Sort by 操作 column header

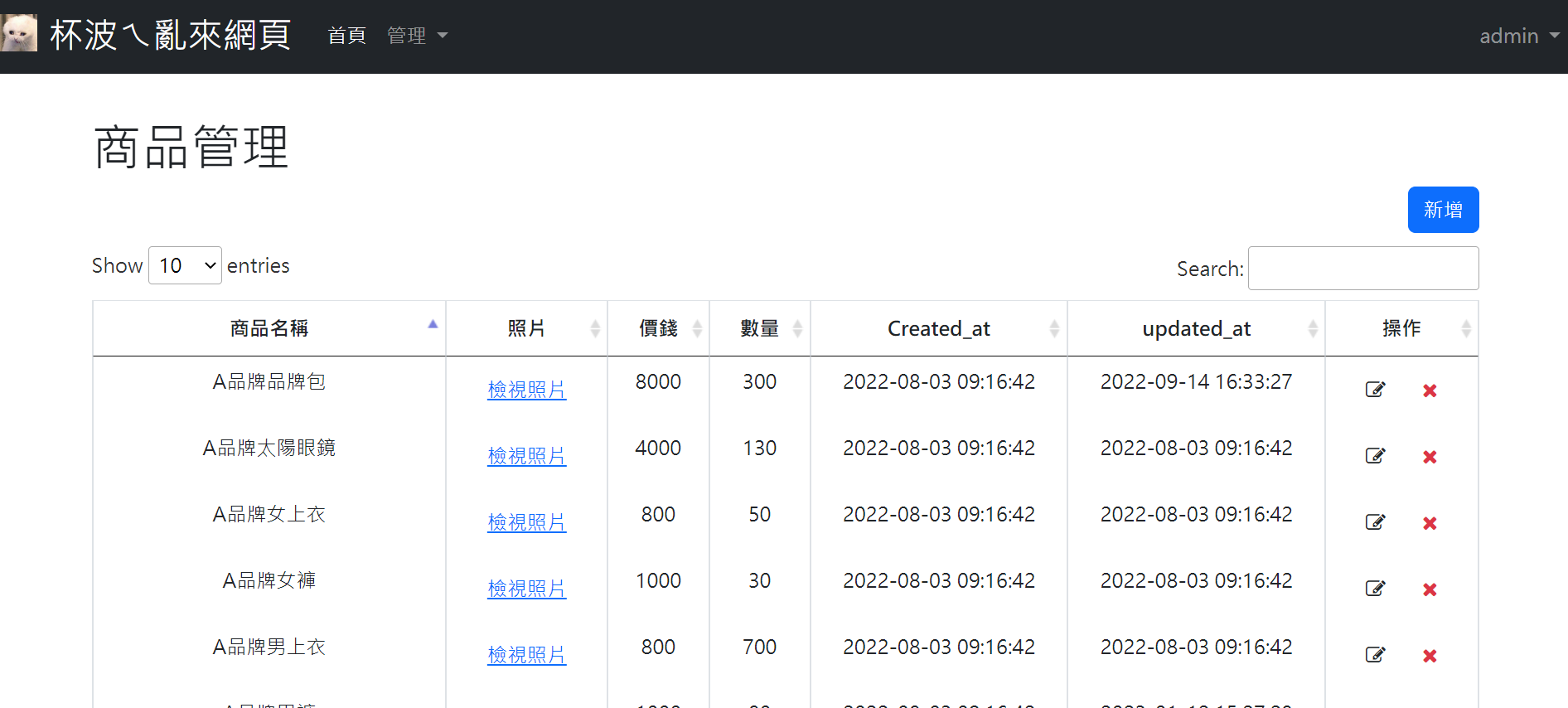1401,328
